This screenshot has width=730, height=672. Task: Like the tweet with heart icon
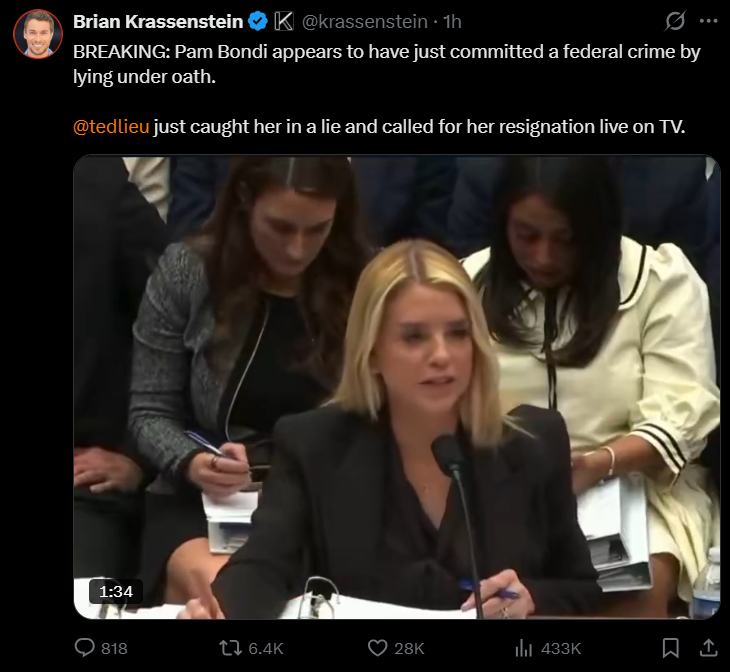(378, 648)
